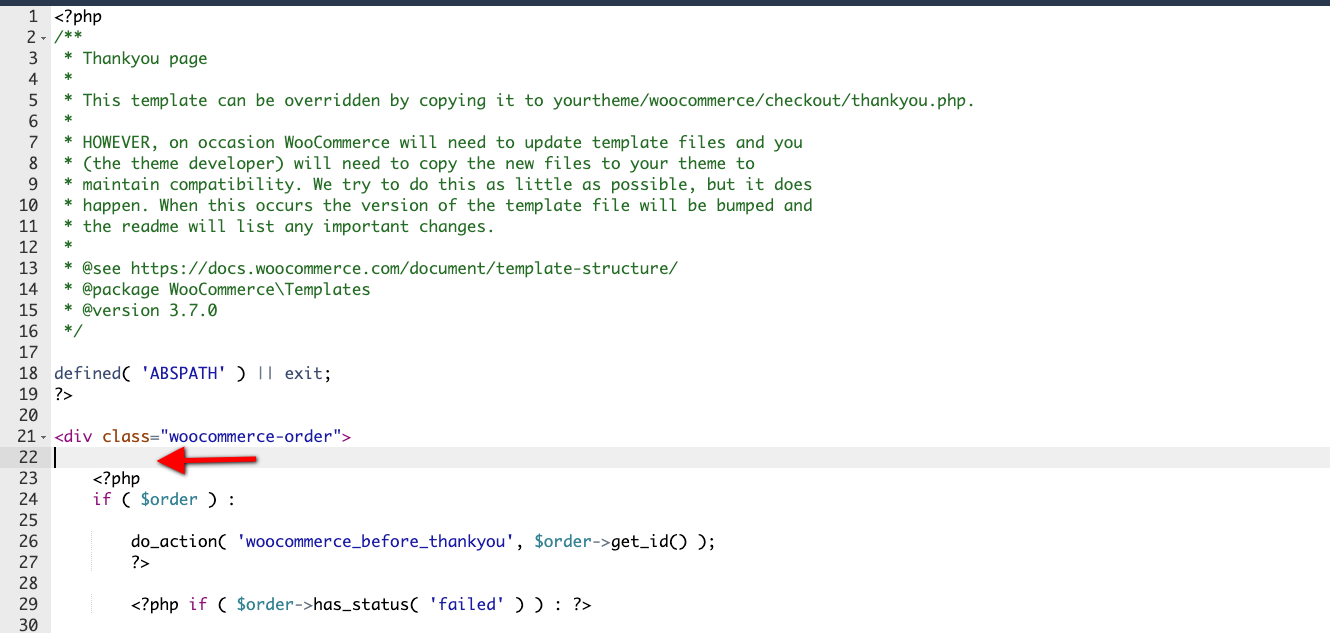Click line number 30 in the gutter
This screenshot has height=633, width=1330.
click(x=28, y=625)
